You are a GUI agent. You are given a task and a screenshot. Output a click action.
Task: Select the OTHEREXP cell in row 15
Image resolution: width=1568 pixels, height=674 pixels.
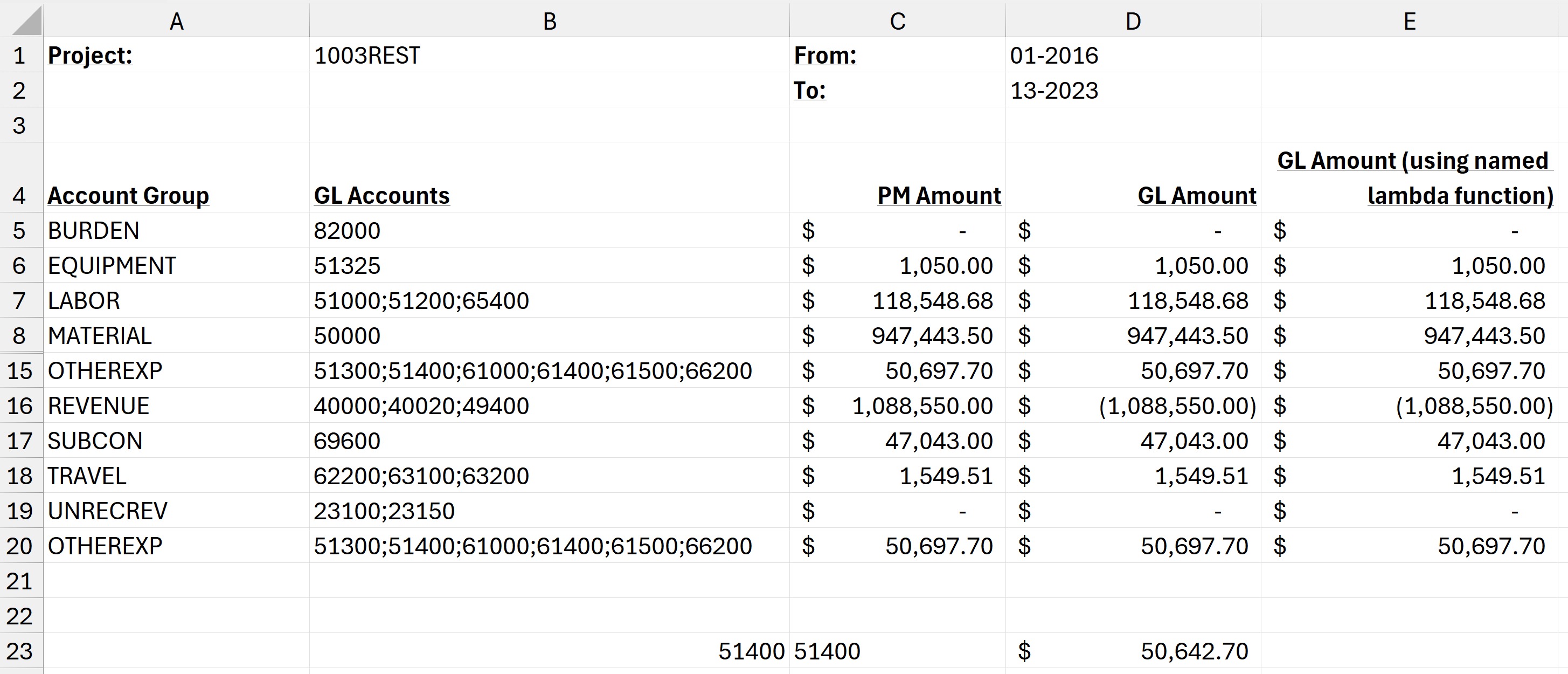tap(177, 370)
